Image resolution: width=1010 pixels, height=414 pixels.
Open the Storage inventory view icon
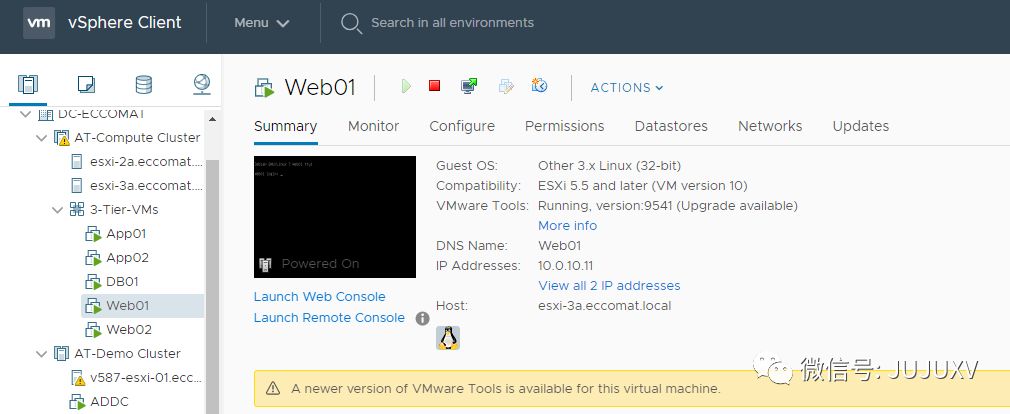coord(144,84)
